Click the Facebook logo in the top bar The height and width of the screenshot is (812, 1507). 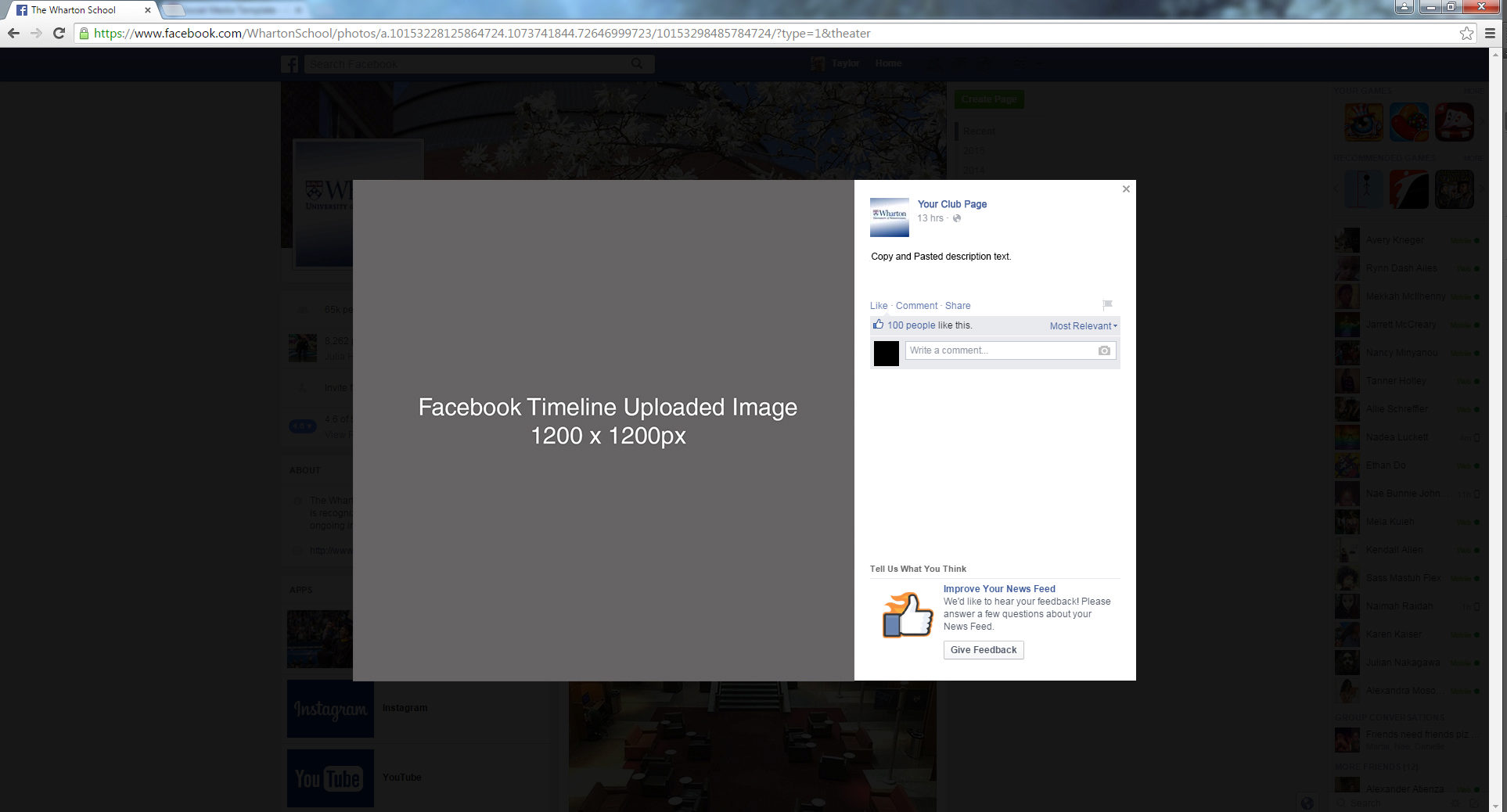[290, 64]
